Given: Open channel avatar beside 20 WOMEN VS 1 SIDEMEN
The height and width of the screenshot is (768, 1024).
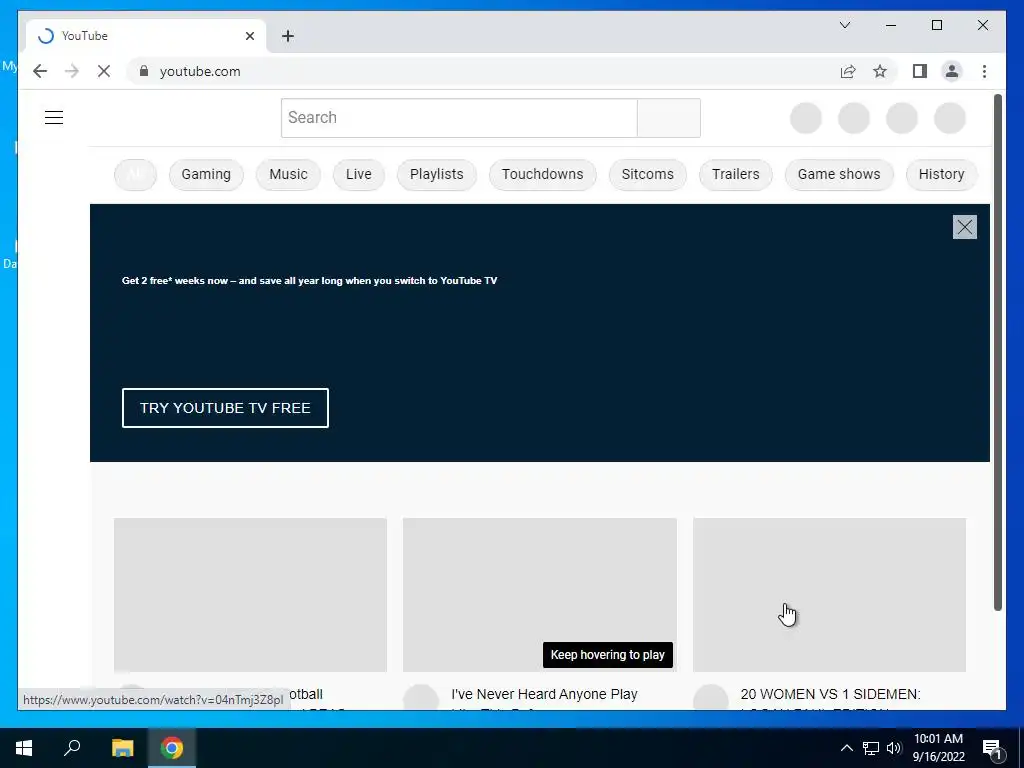Looking at the screenshot, I should click(x=711, y=699).
